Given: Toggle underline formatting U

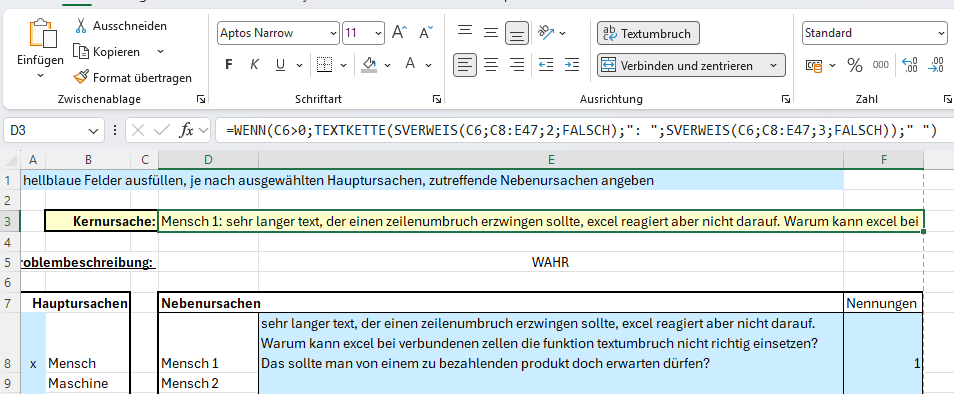Looking at the screenshot, I should coord(280,64).
